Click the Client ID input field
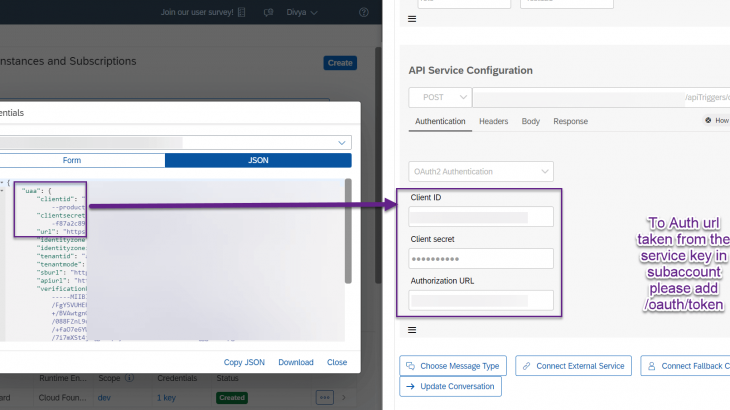Screen dimensions: 730x410 point(481,217)
